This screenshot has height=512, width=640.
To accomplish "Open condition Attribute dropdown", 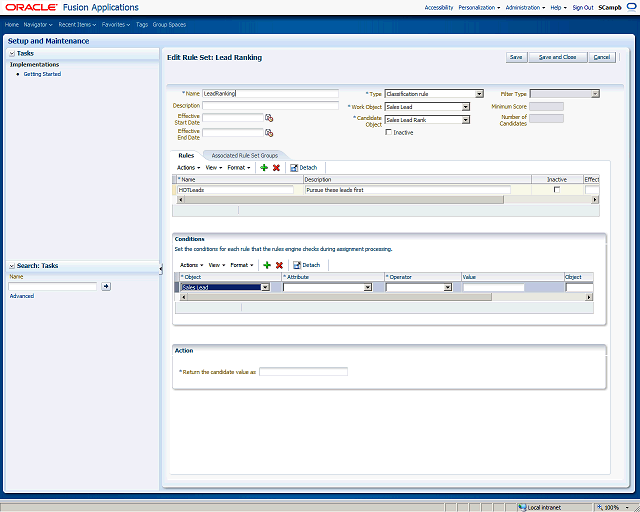I will 368,287.
